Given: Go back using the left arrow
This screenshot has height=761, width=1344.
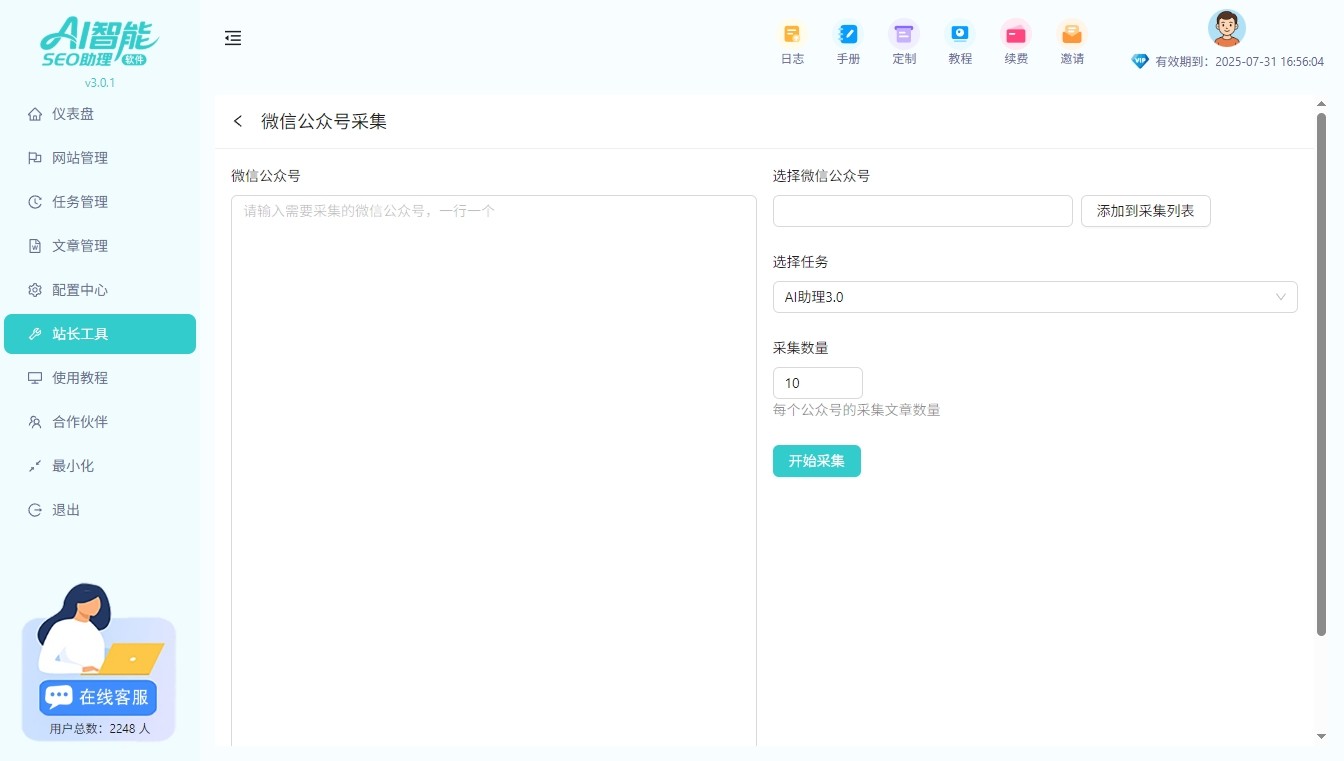Looking at the screenshot, I should (x=238, y=121).
